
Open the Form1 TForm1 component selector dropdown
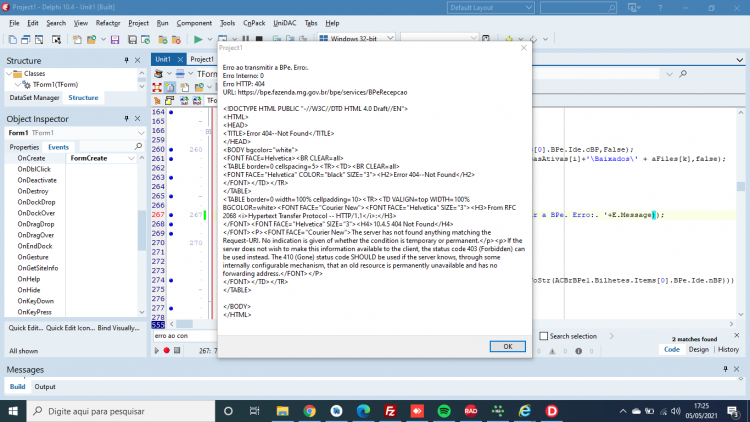click(141, 133)
